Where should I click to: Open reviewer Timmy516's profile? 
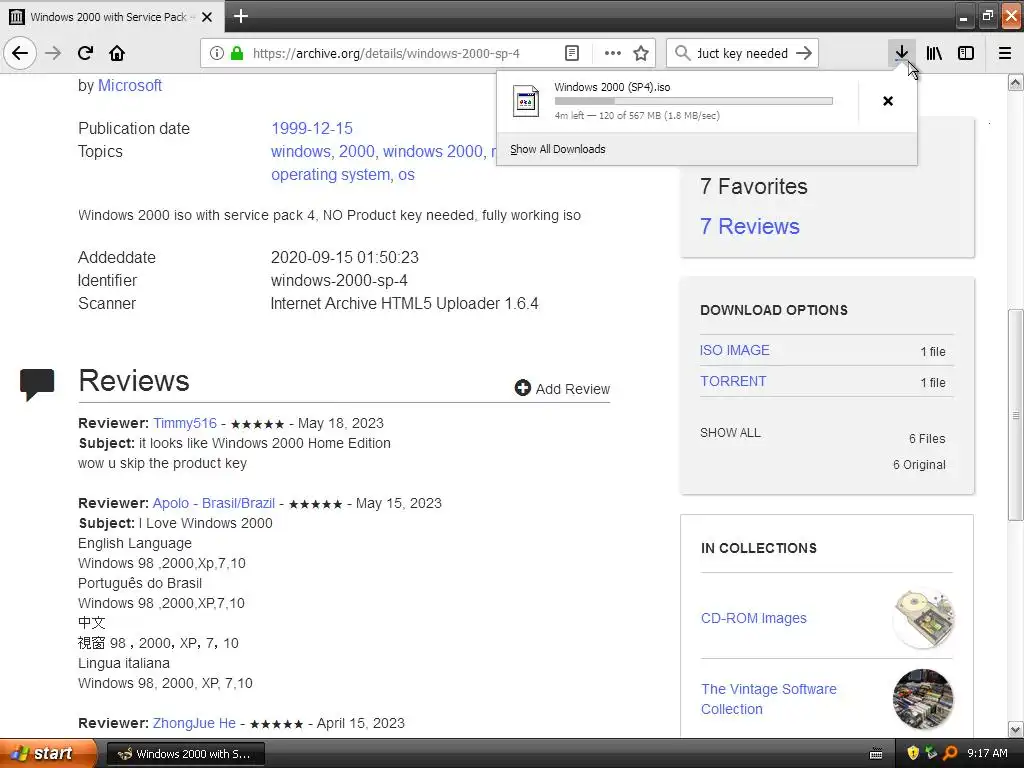[x=185, y=423]
